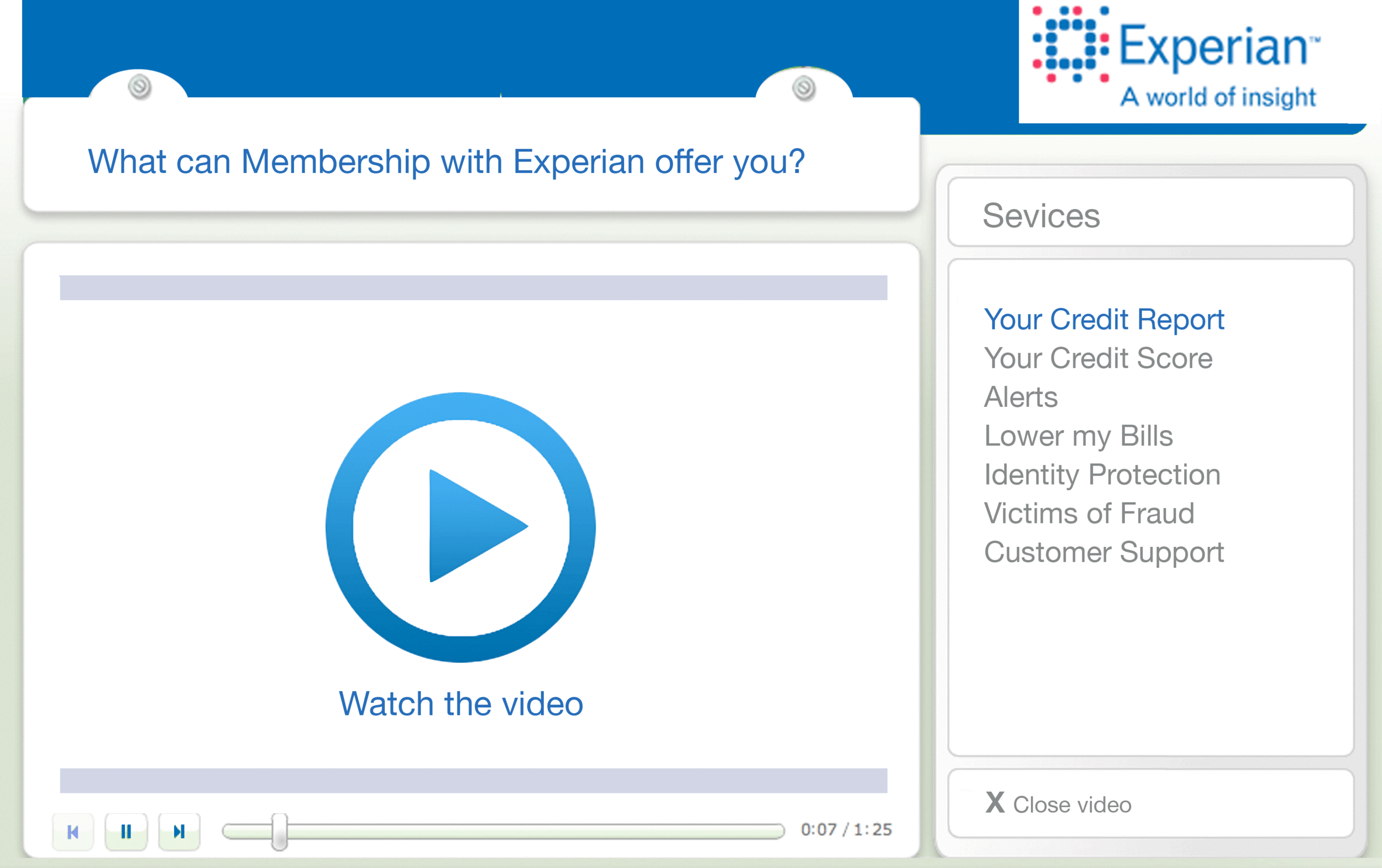Click the 'Close video' button

(x=1151, y=804)
